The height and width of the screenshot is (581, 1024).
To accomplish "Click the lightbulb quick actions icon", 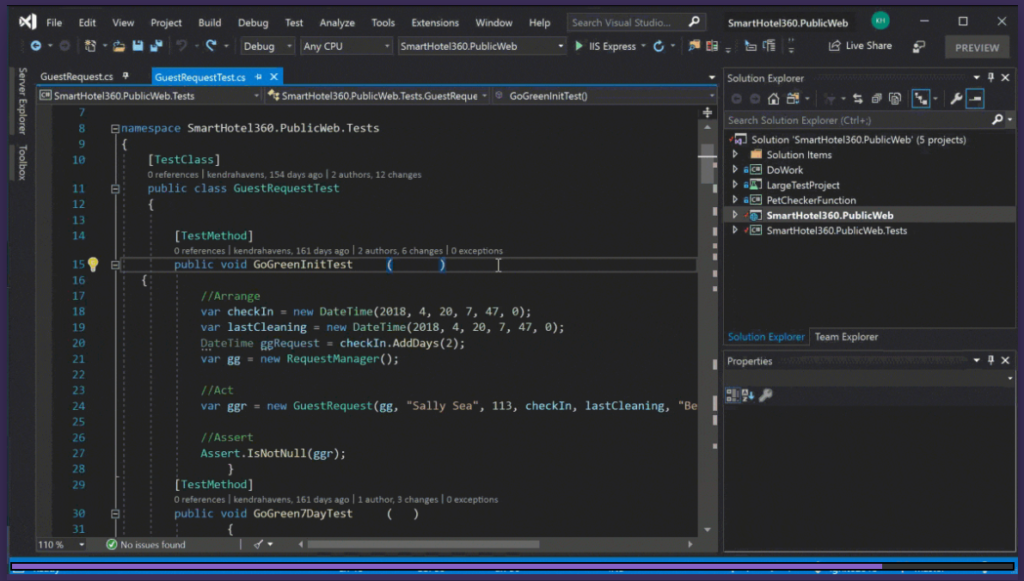I will click(93, 265).
